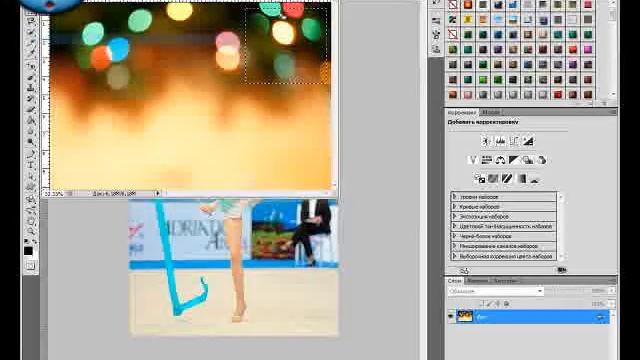Click the zoom percentage field in status bar
Viewport: 640px width, 360px height.
coord(53,194)
